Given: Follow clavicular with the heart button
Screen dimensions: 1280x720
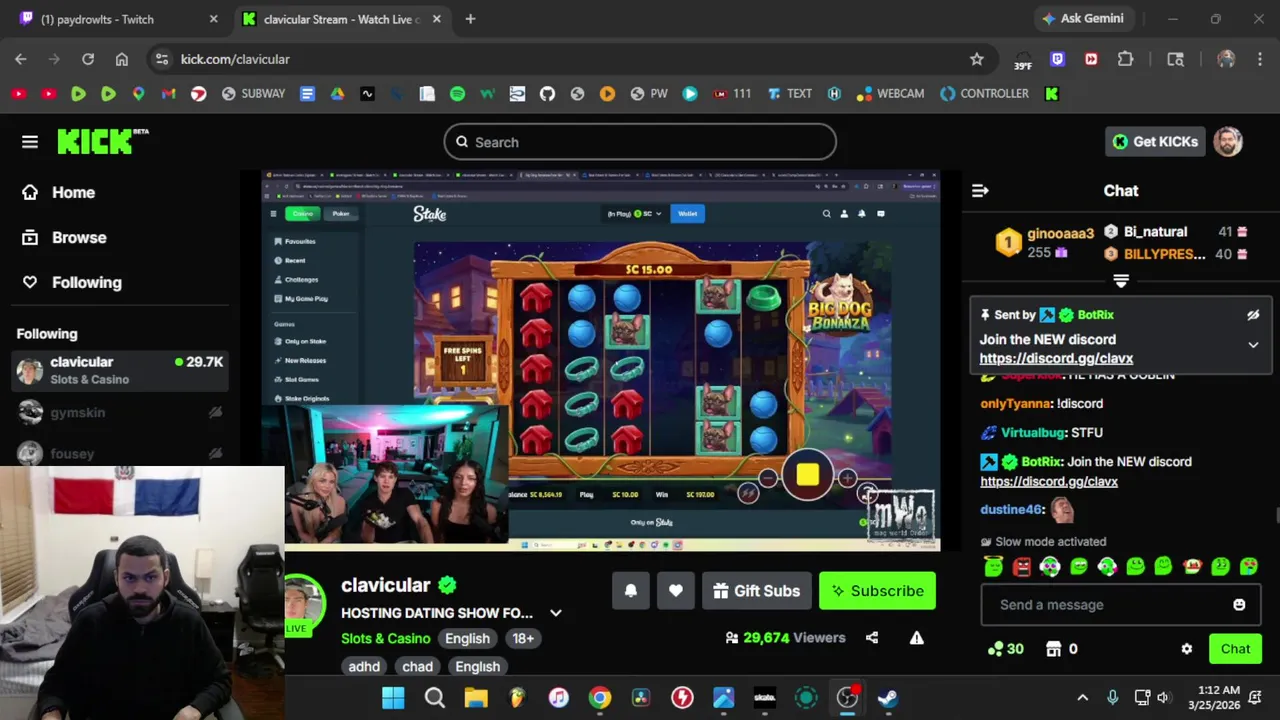Looking at the screenshot, I should [676, 591].
